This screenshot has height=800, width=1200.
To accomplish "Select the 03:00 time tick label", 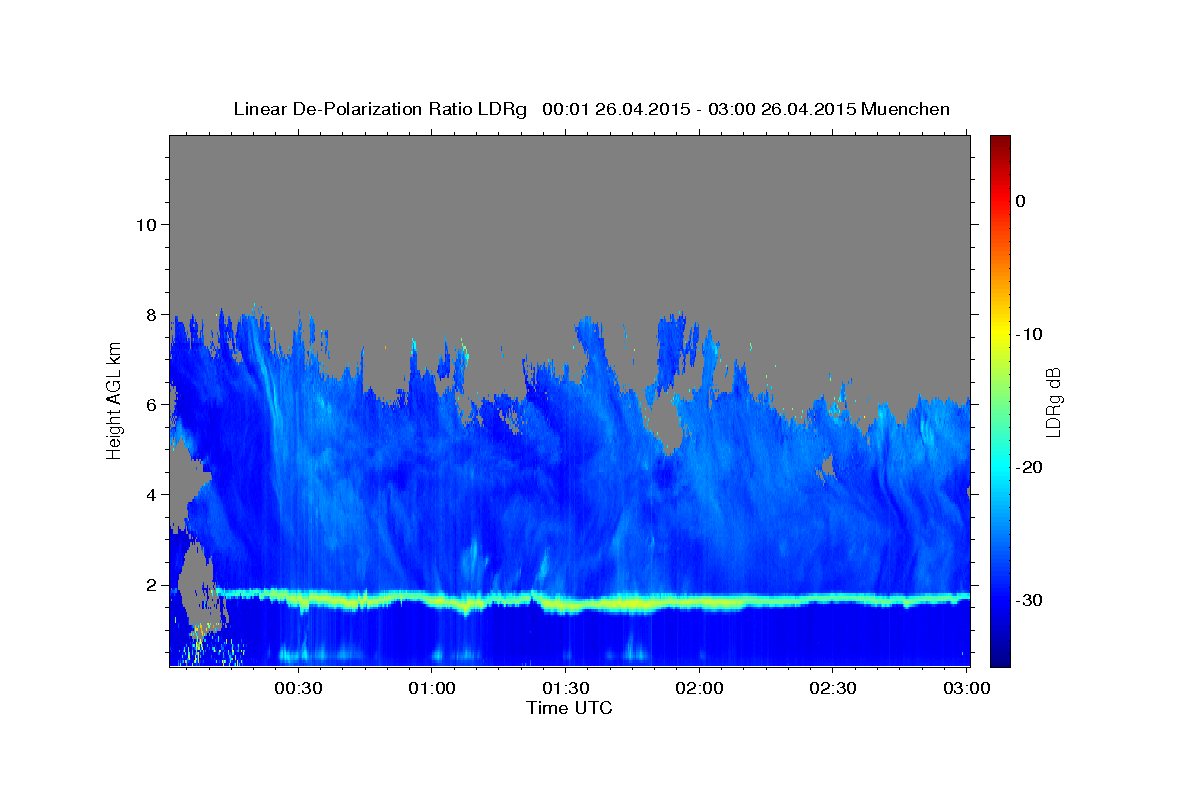I will pyautogui.click(x=966, y=689).
